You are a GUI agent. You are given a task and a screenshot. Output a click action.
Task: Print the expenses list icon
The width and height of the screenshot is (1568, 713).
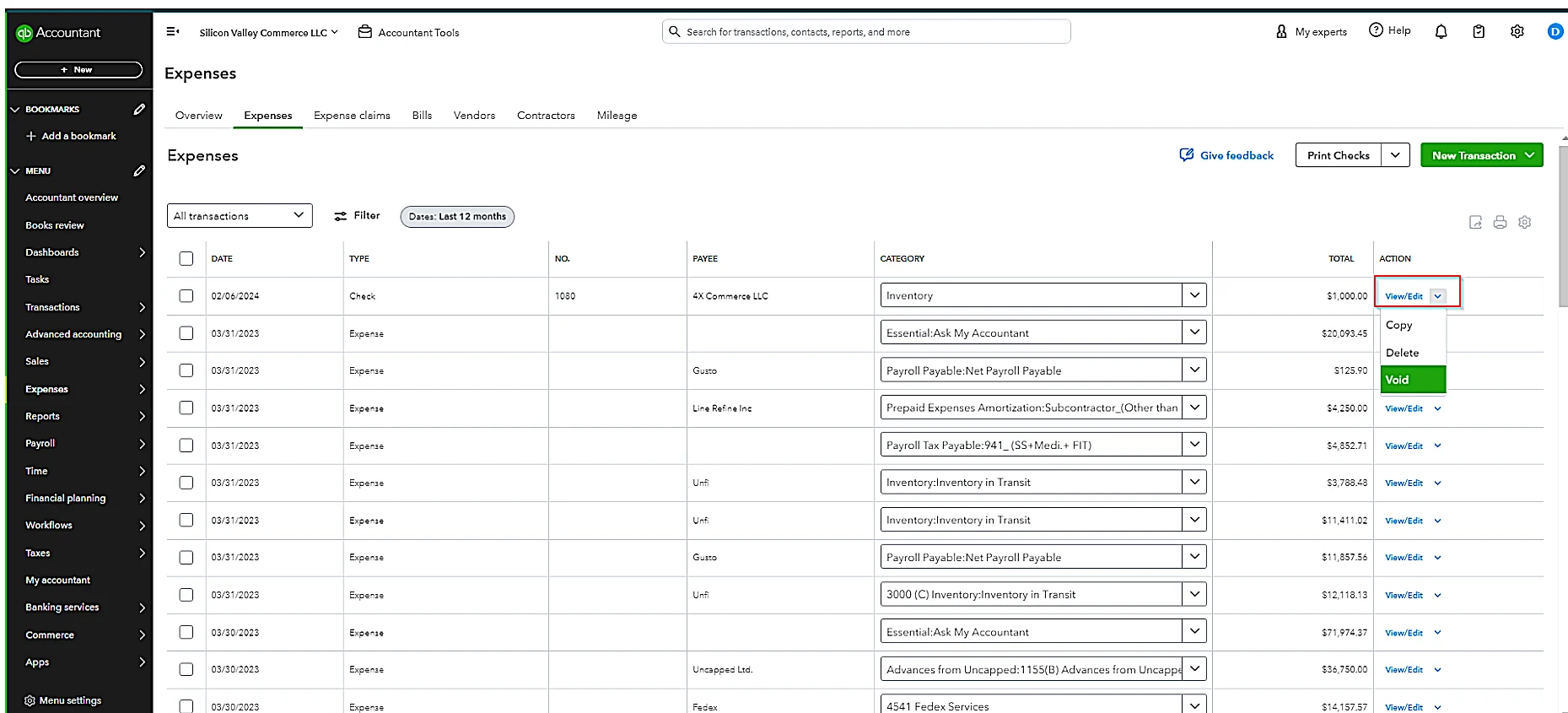(1500, 222)
